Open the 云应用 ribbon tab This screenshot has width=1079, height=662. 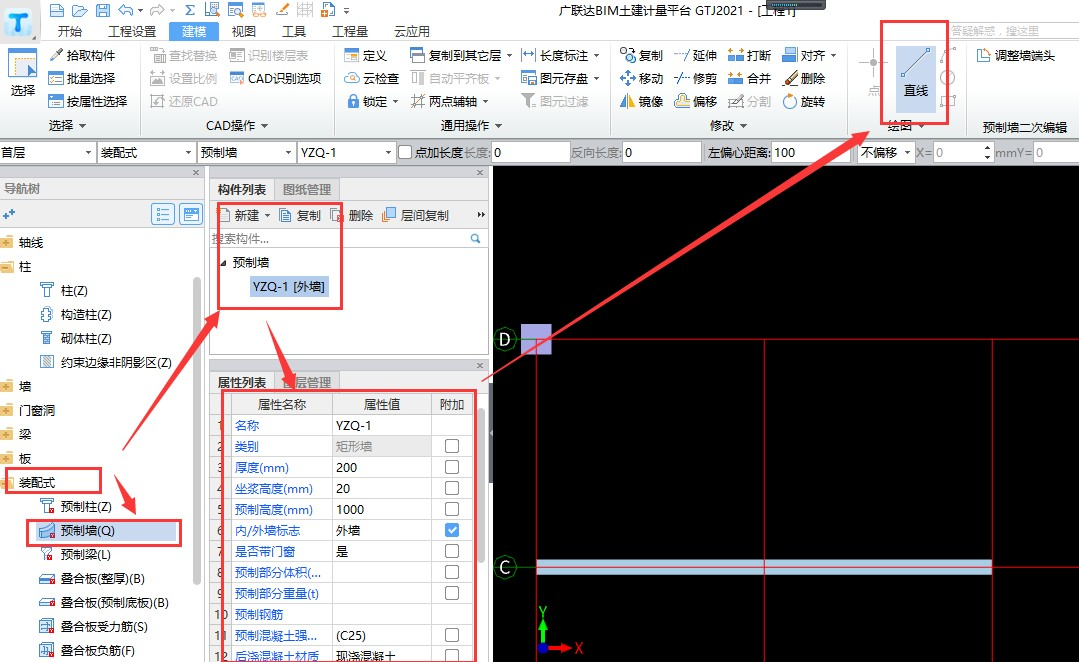[x=412, y=31]
